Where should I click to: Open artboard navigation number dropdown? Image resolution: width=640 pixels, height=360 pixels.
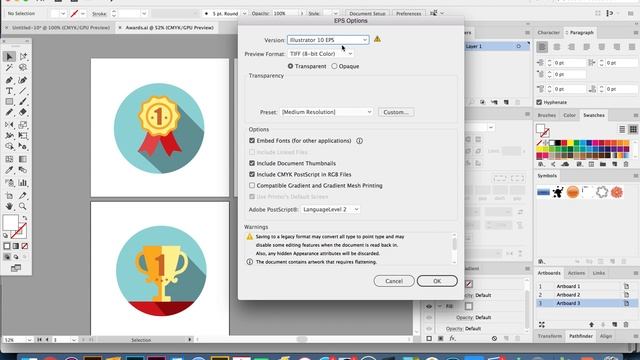tap(73, 340)
